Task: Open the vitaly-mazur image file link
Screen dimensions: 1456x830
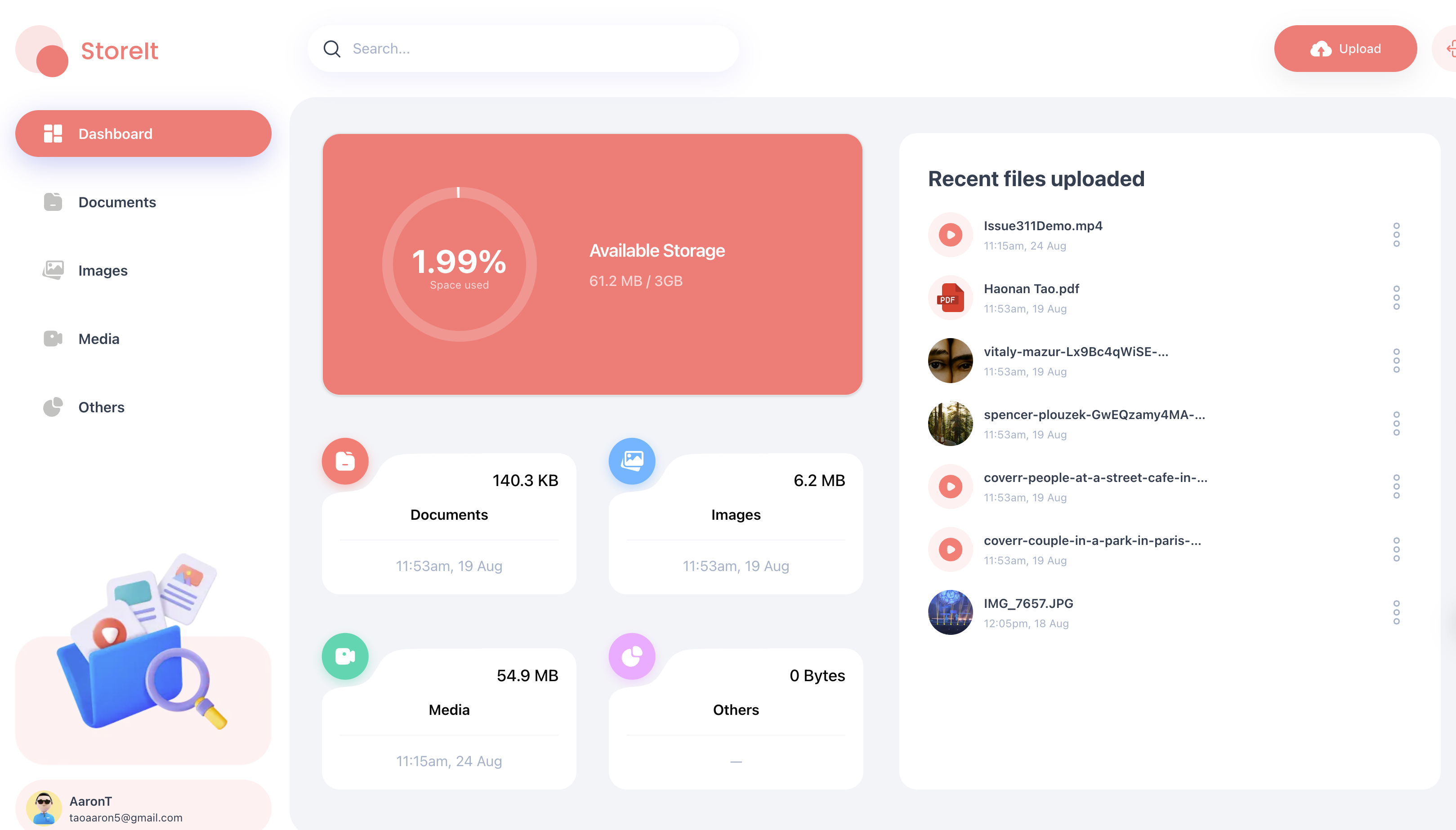Action: (1075, 352)
